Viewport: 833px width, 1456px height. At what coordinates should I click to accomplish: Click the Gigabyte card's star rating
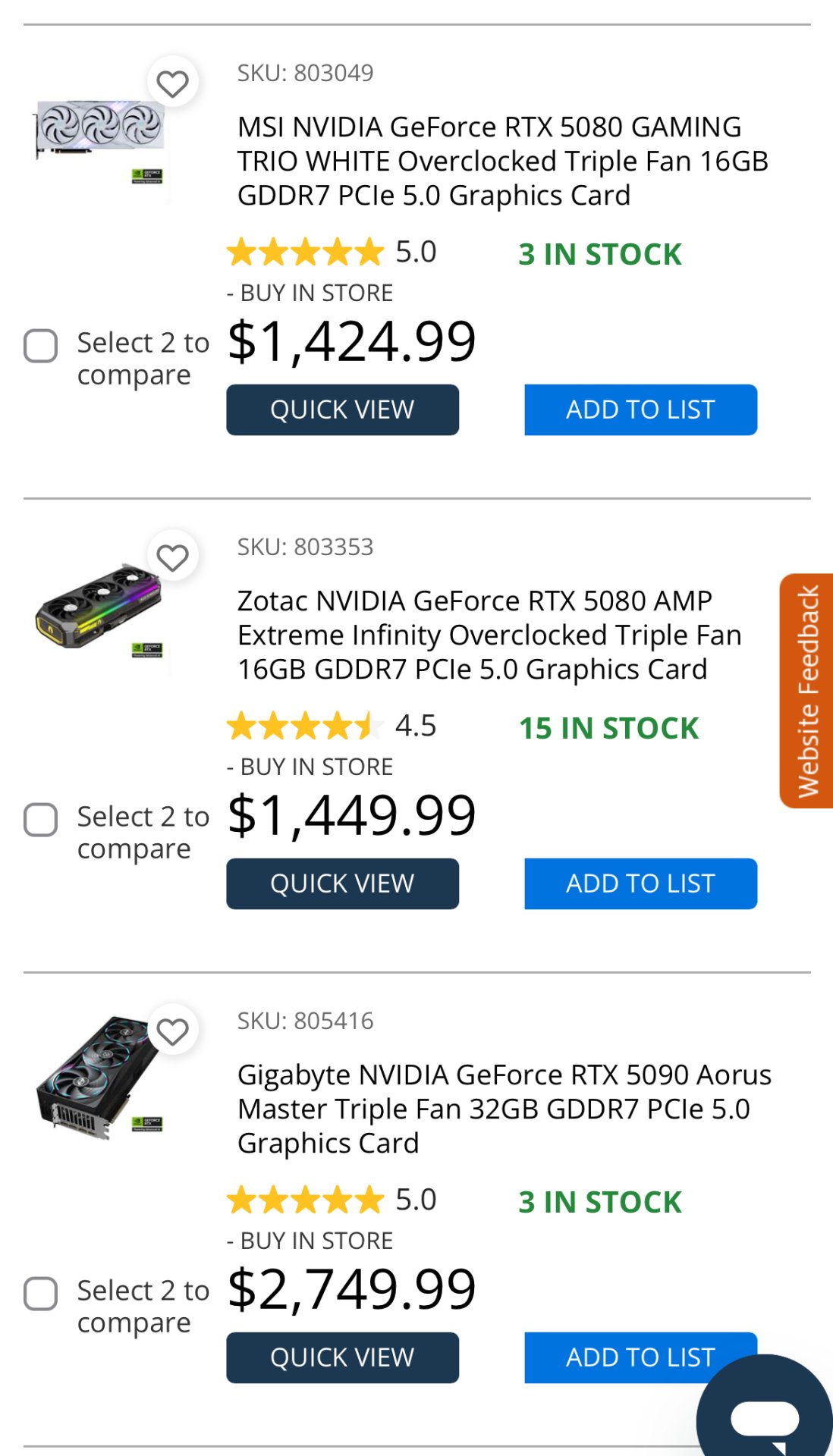click(306, 1200)
